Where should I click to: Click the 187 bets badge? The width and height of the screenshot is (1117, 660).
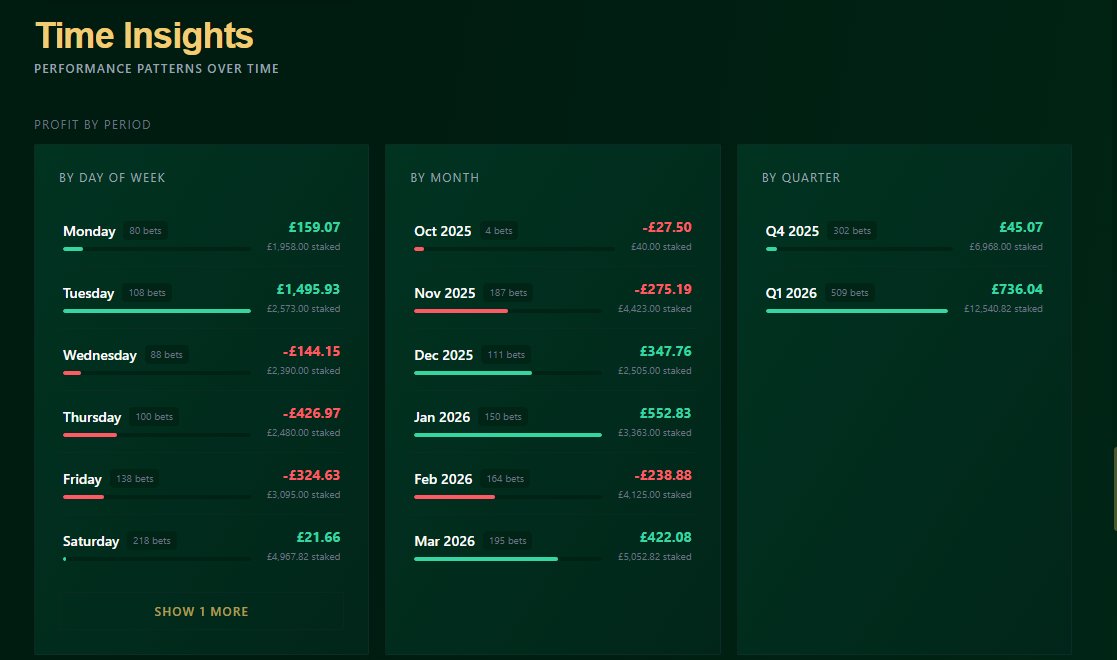[508, 293]
